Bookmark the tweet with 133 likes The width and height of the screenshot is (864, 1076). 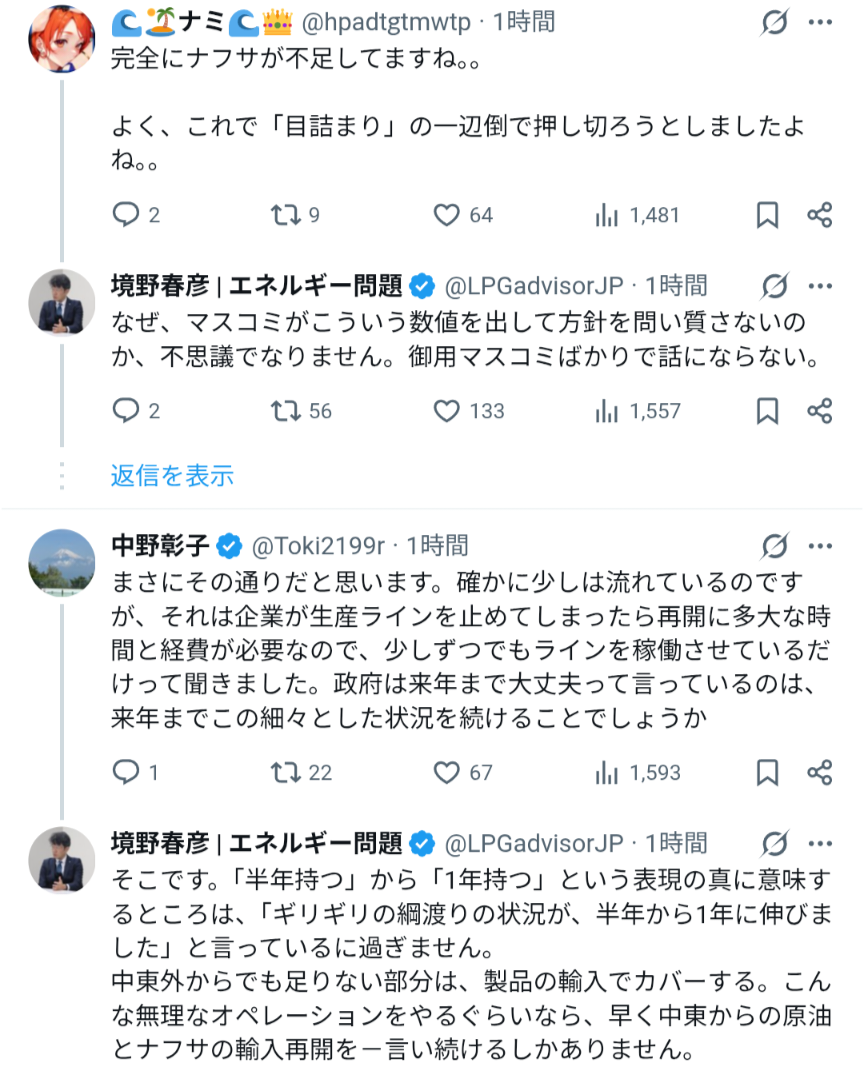[x=767, y=411]
